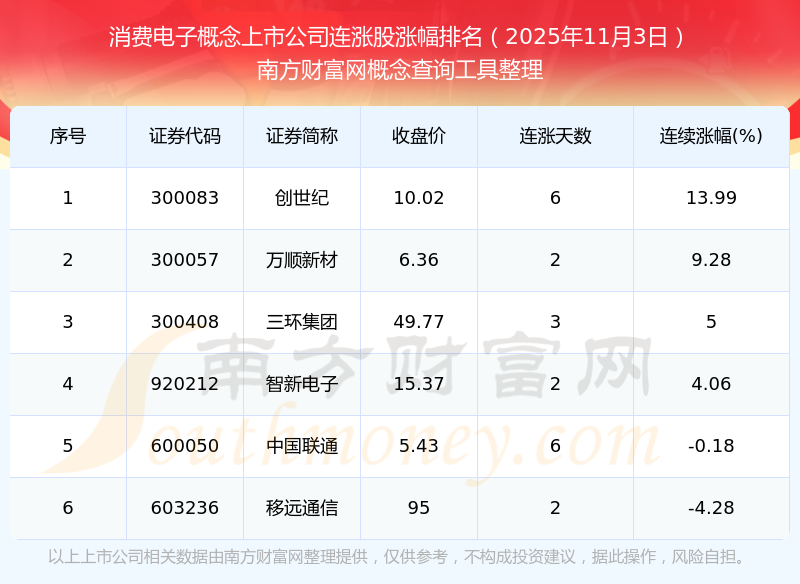The image size is (800, 584).
Task: Click the 连涨天数 value 6 for 中国联通
Action: pyautogui.click(x=556, y=446)
